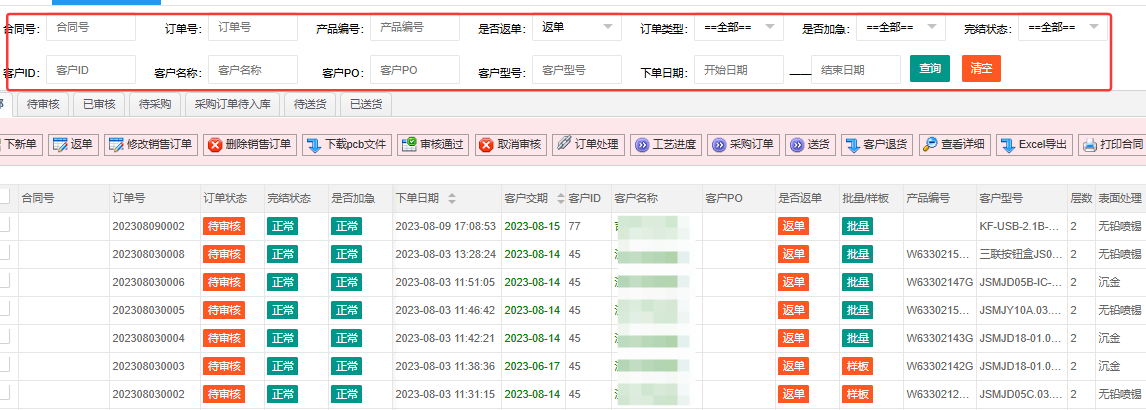The height and width of the screenshot is (410, 1146).
Task: Tick checkbox for order 202308030004
Action: pyautogui.click(x=4, y=338)
